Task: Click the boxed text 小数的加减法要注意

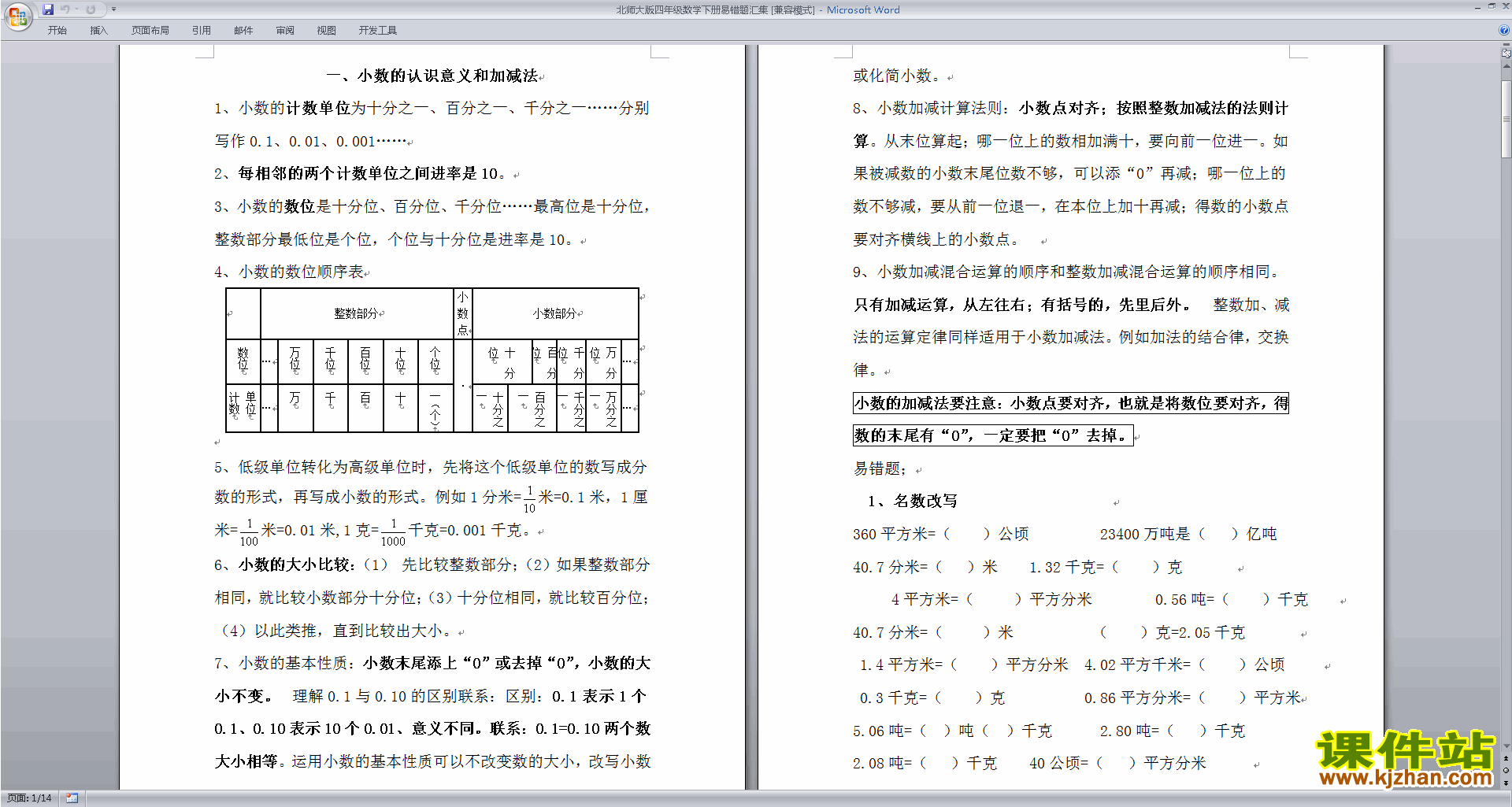Action: pyautogui.click(x=925, y=404)
